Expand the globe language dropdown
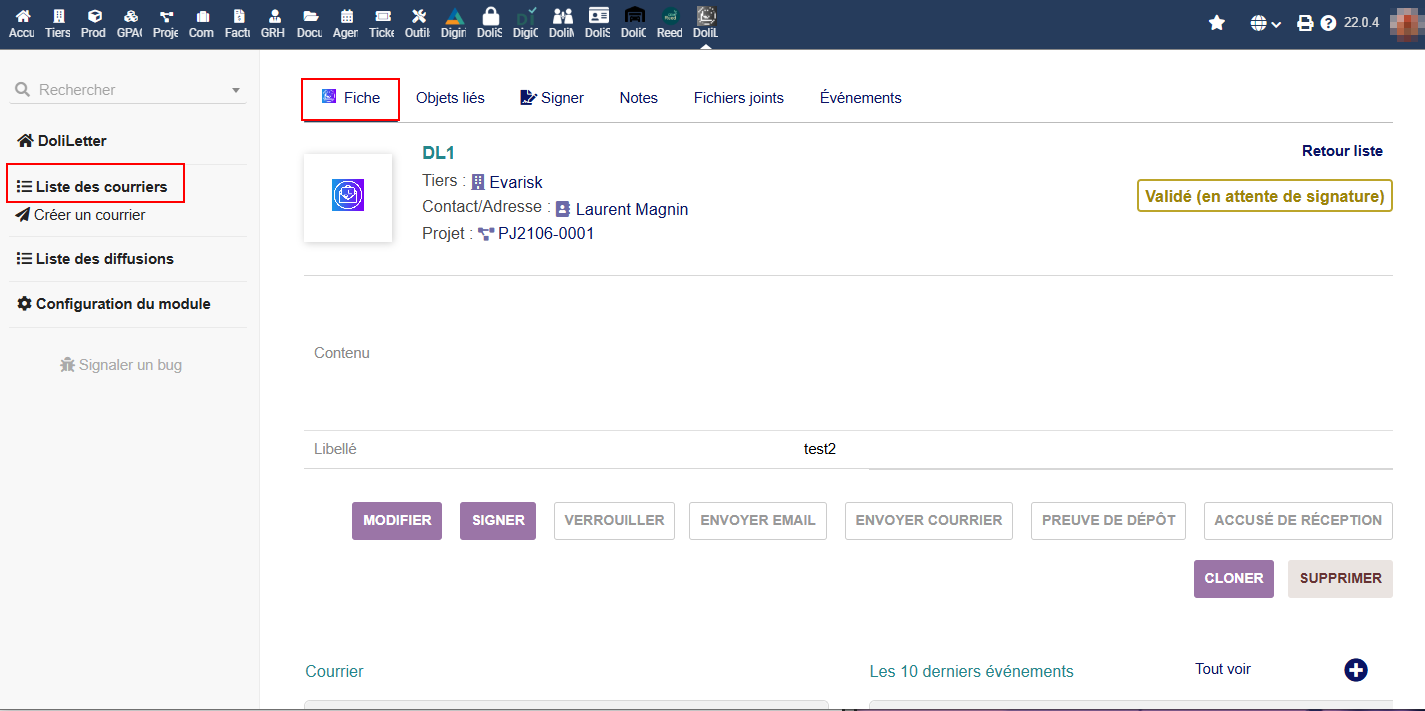This screenshot has width=1425, height=711. point(1265,23)
